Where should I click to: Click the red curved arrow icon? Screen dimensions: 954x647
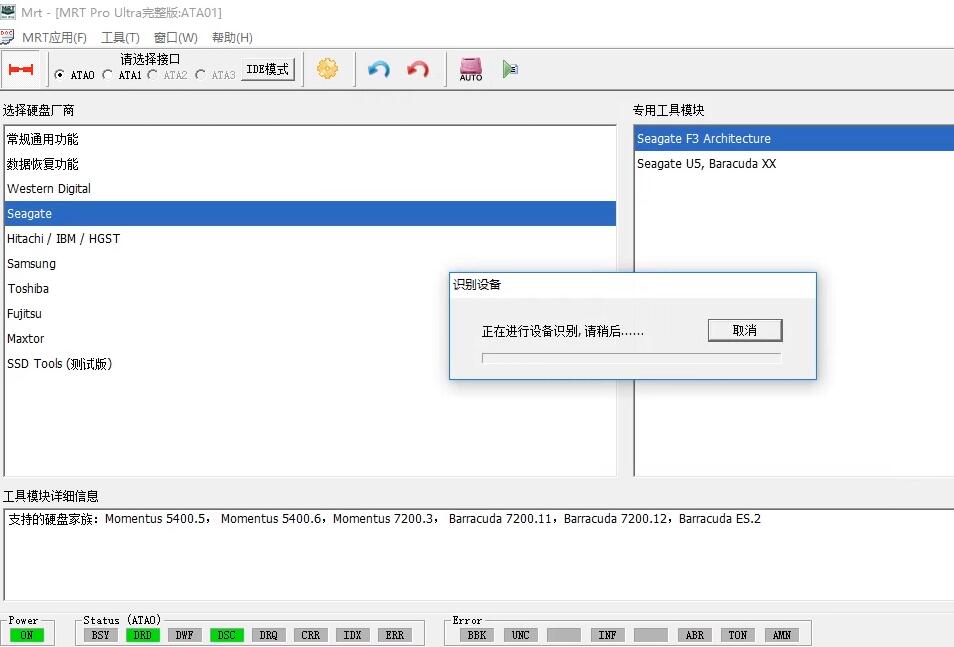418,69
